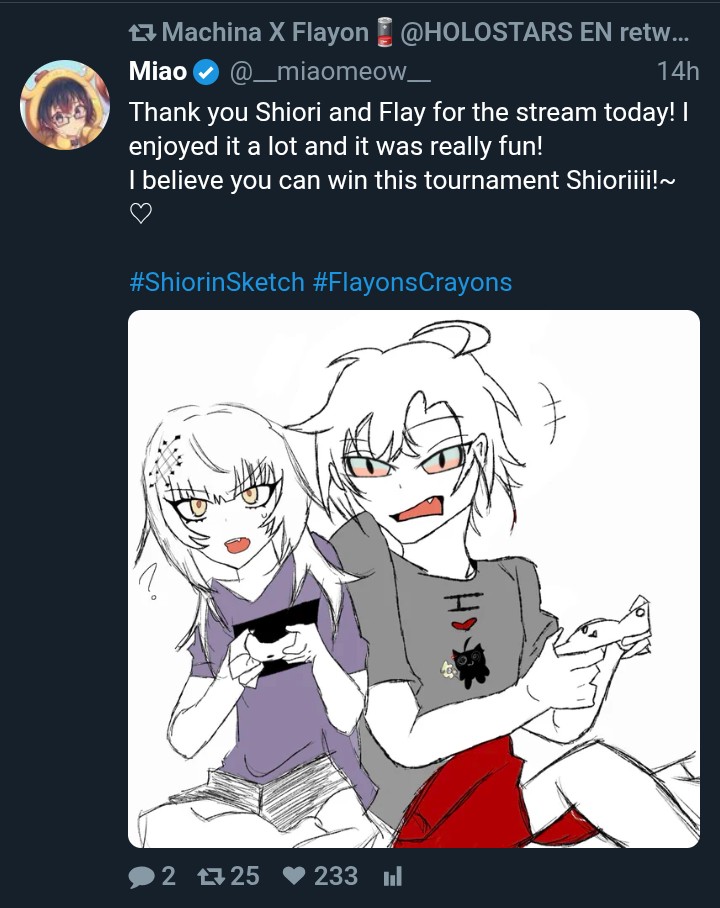
Task: Open the Machina X Flayon retweeter profile
Action: pos(265,32)
